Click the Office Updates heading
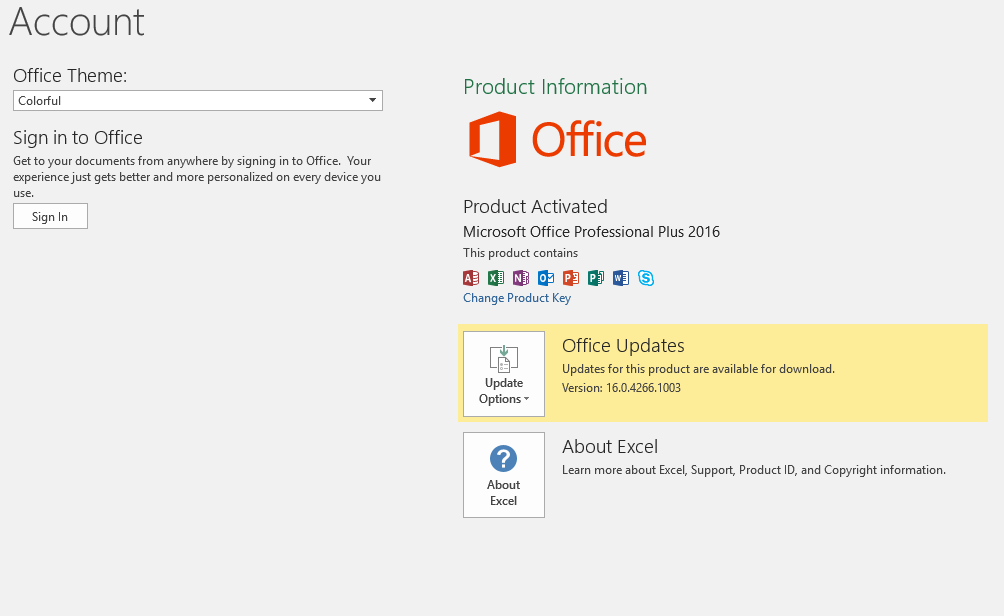 point(623,346)
